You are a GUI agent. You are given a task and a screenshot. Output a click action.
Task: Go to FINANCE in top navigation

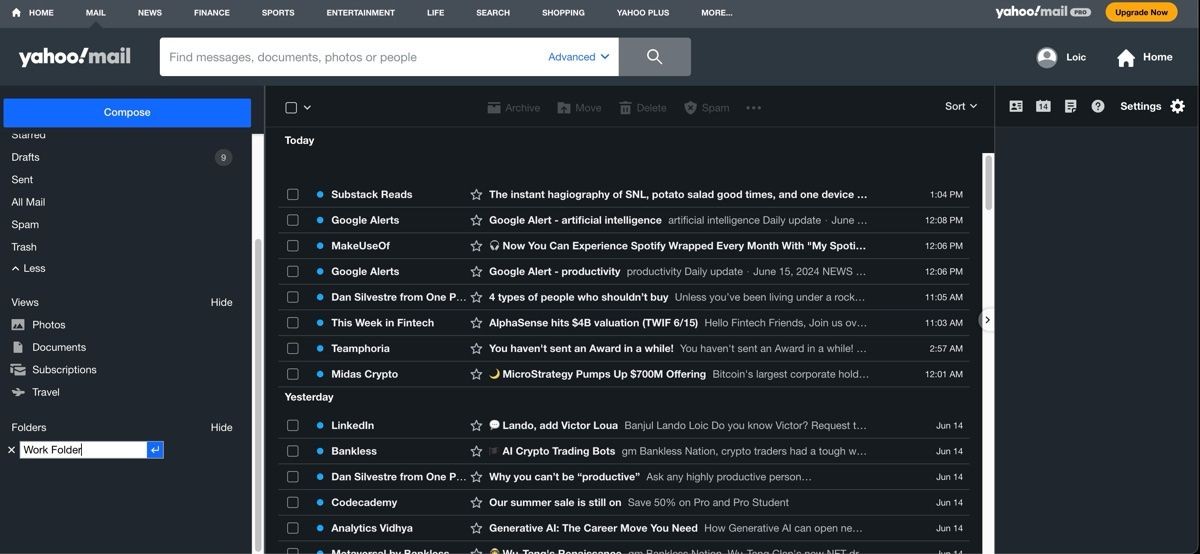(212, 13)
